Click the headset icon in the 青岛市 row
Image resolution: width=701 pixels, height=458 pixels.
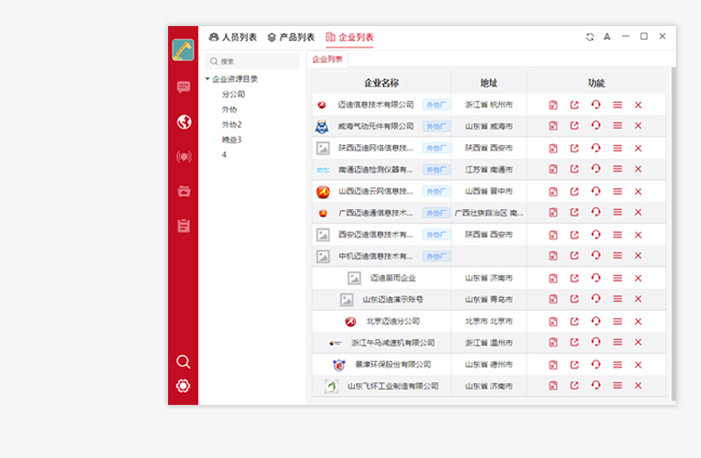point(595,298)
